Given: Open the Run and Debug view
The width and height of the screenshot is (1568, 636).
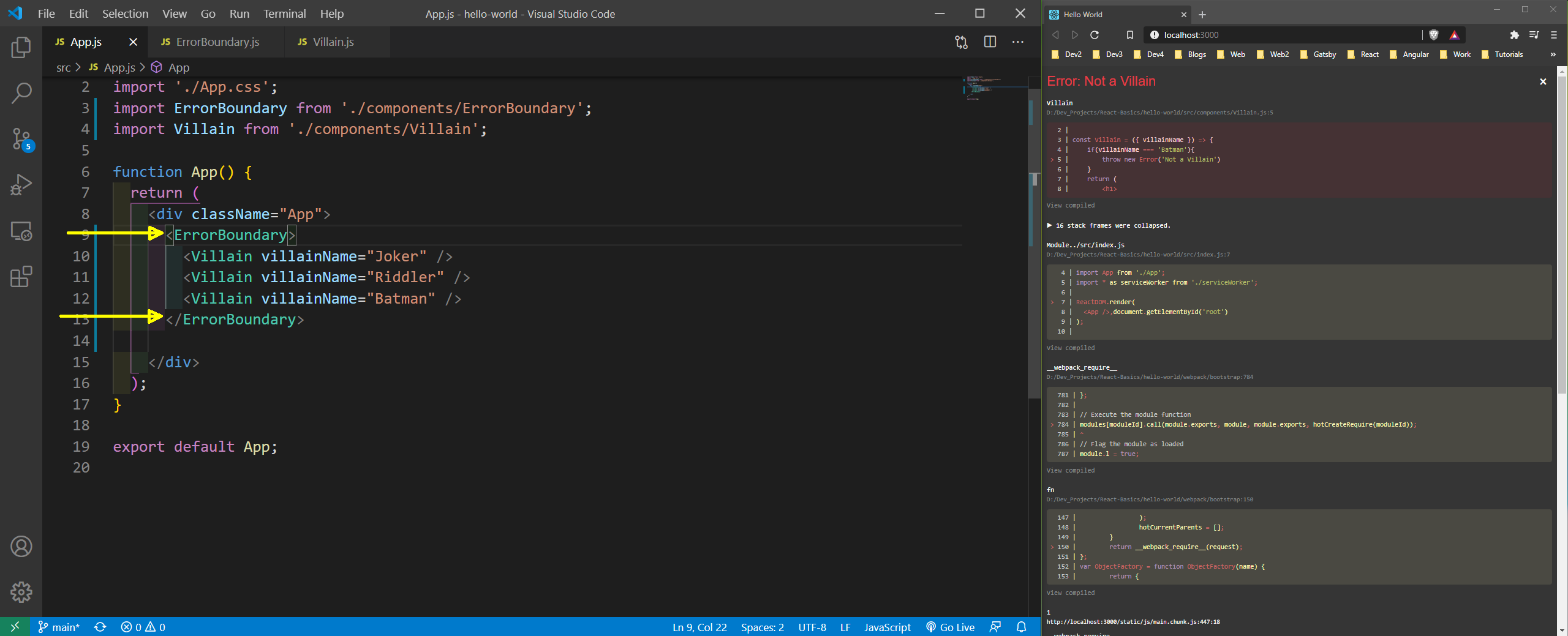Looking at the screenshot, I should pos(21,185).
